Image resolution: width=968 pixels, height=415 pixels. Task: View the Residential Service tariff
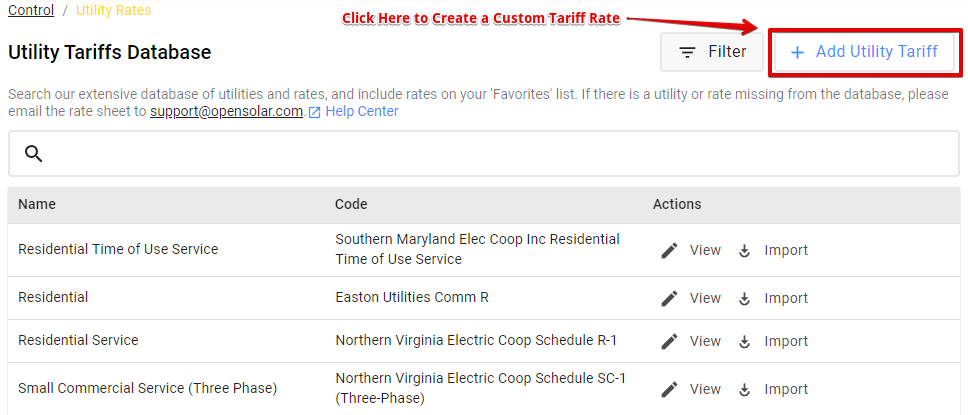[x=705, y=341]
